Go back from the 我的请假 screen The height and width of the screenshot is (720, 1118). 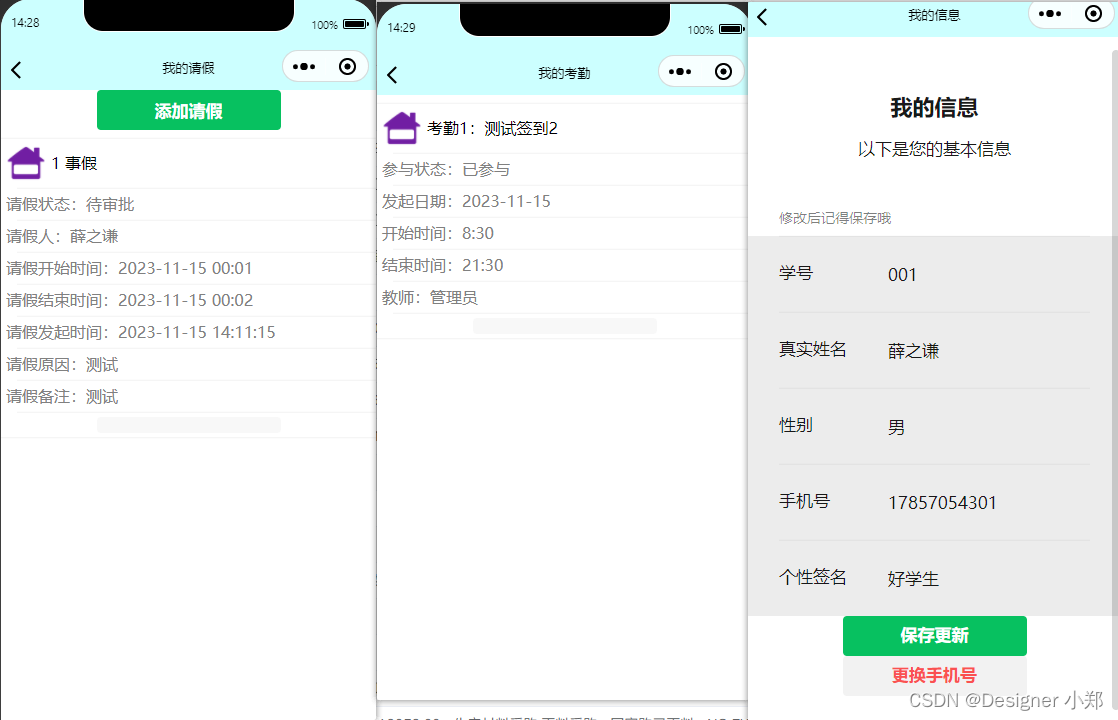[x=16, y=69]
